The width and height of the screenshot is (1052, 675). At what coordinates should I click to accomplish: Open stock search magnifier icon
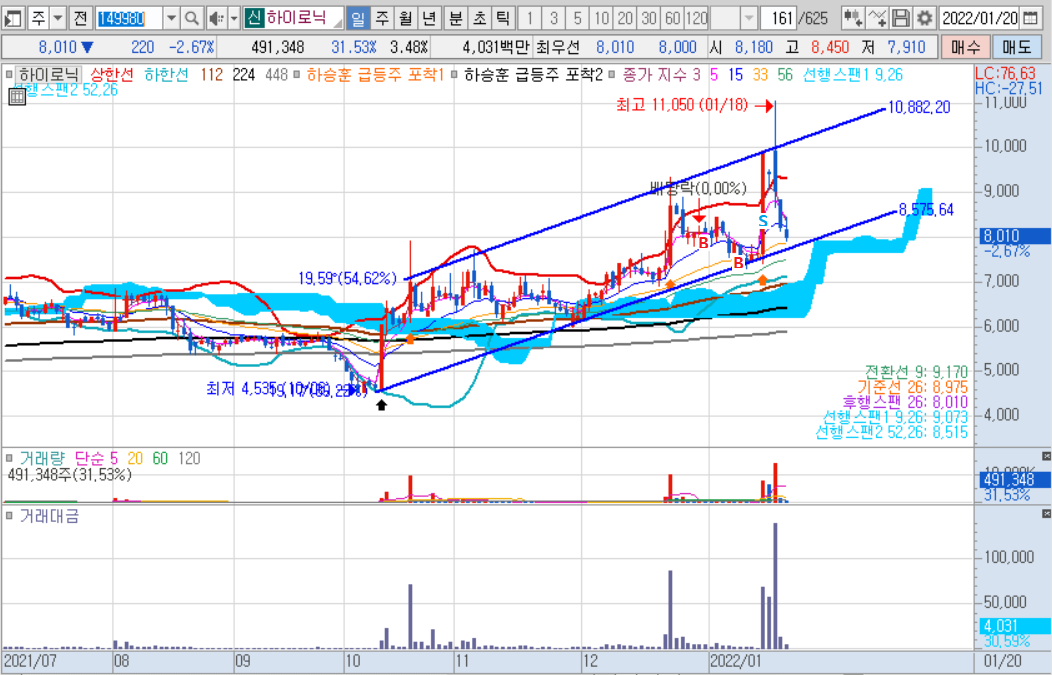(x=192, y=18)
